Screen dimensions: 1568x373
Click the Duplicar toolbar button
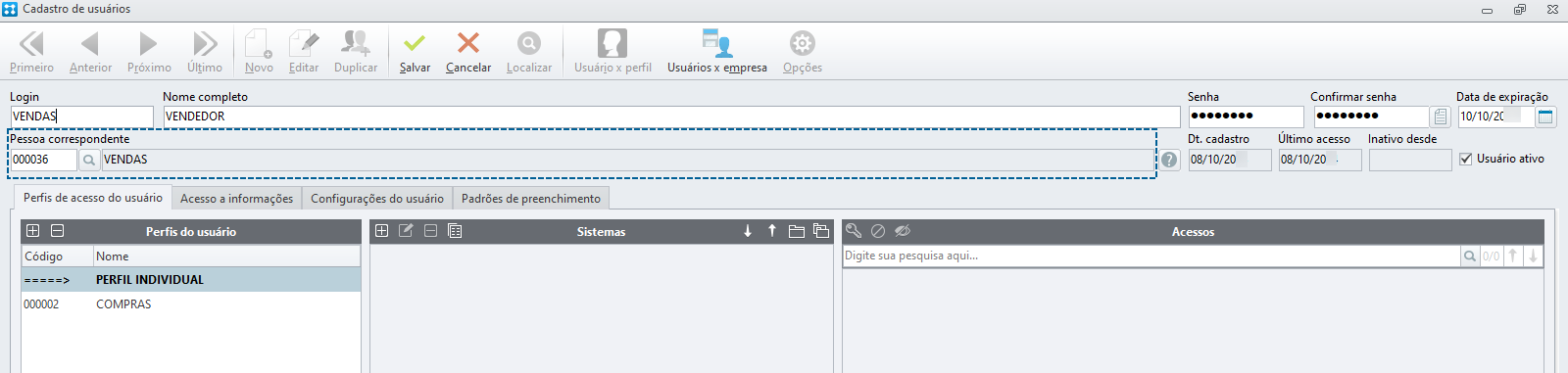point(356,52)
